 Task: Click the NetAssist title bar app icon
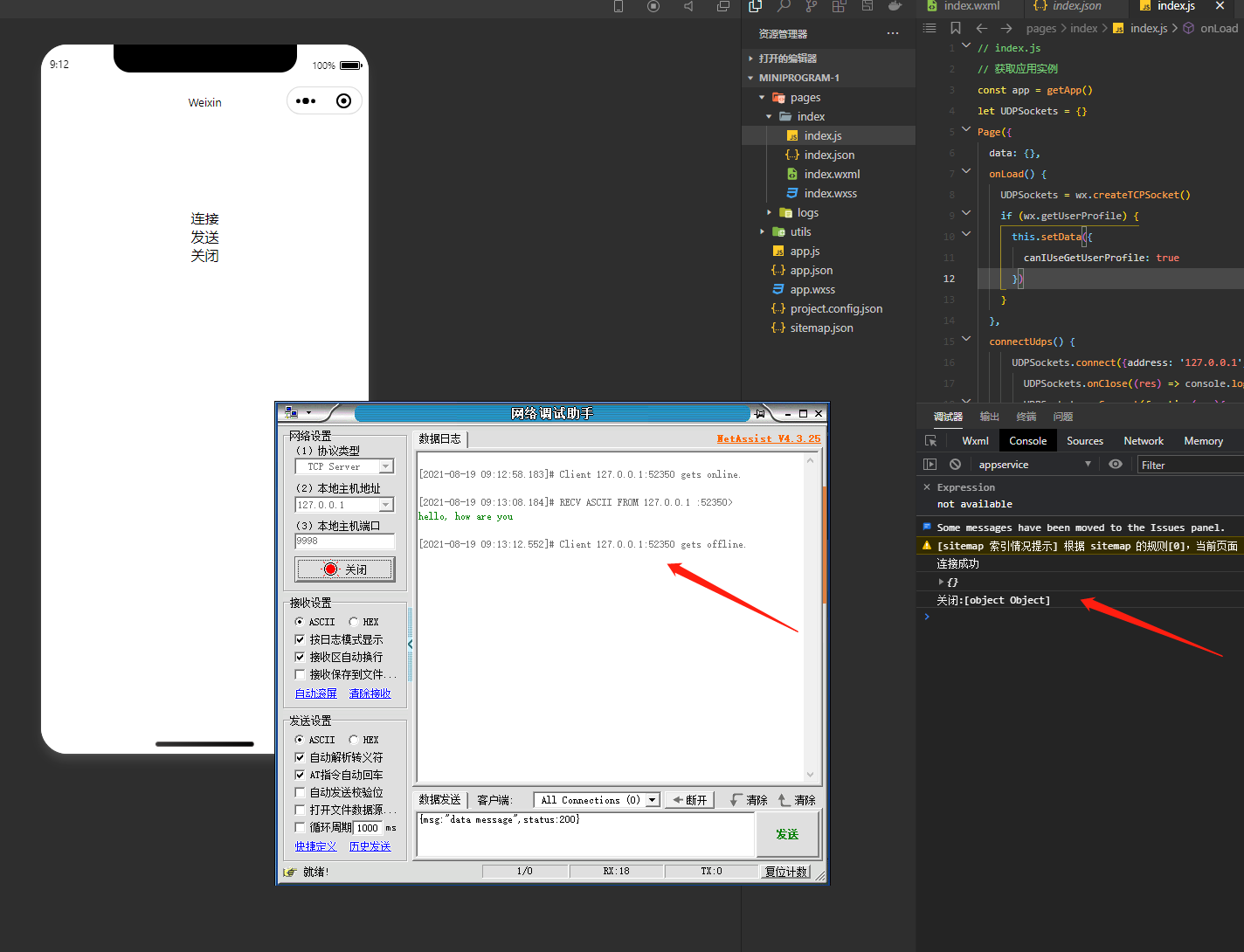[292, 413]
